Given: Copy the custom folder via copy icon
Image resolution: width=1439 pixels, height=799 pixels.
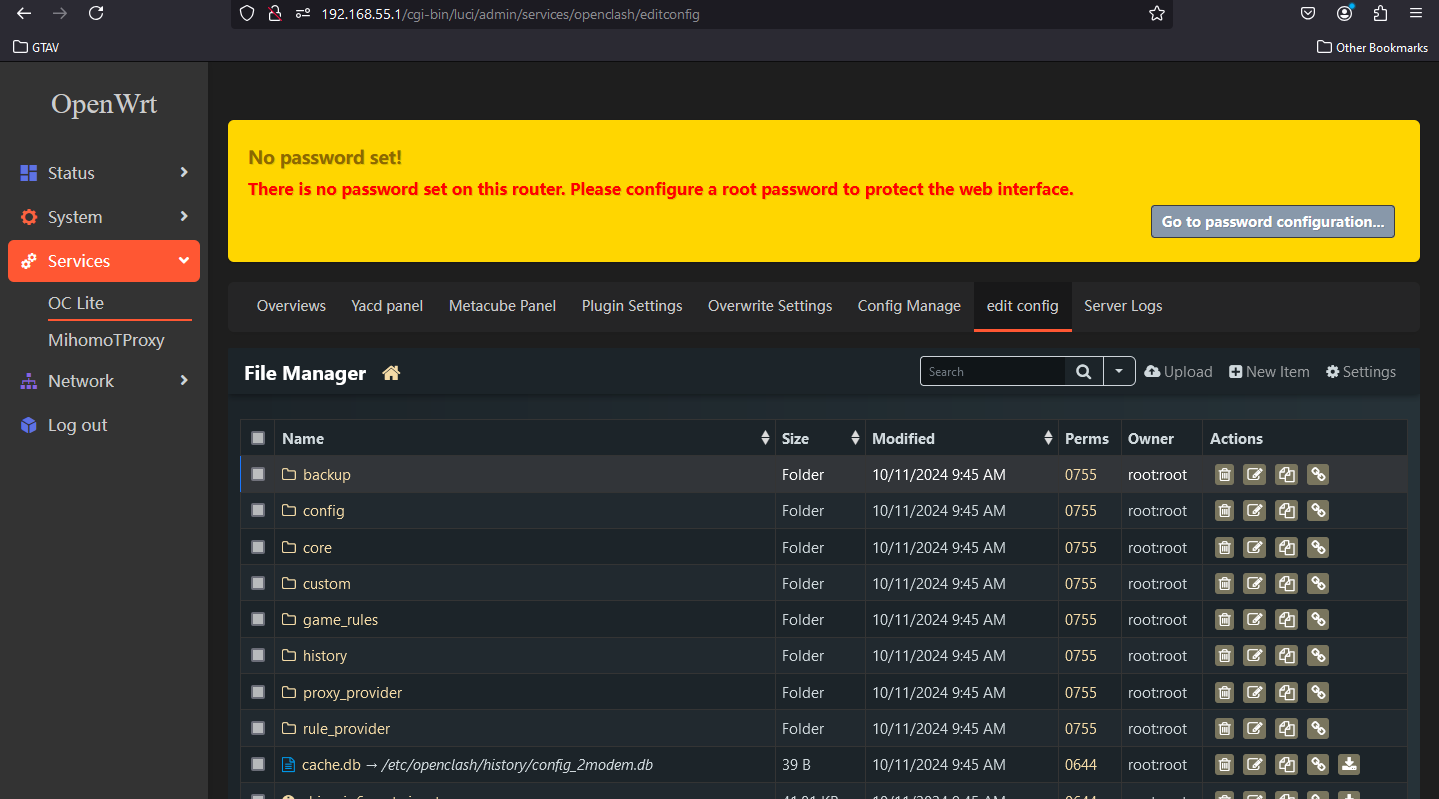Looking at the screenshot, I should (1287, 584).
